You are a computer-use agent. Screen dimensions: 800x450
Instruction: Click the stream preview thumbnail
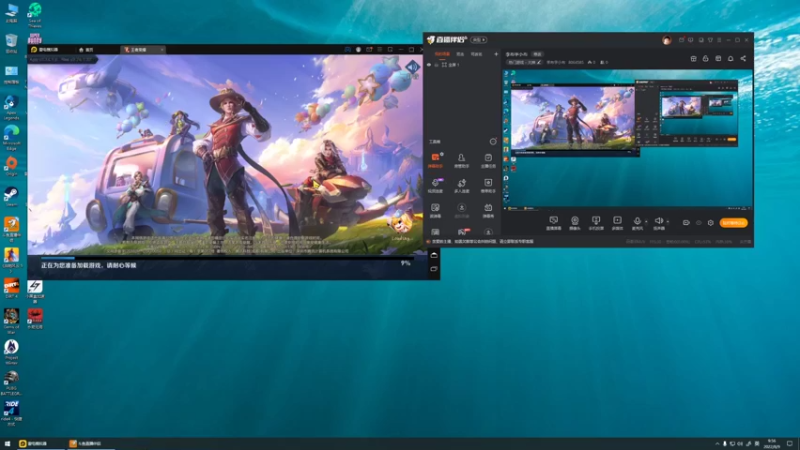coord(627,138)
